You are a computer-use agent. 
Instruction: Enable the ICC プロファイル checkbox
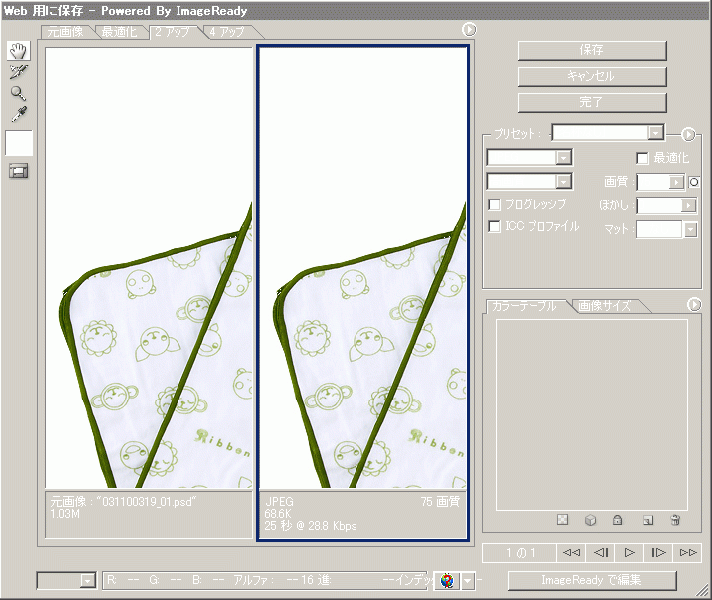coord(494,227)
